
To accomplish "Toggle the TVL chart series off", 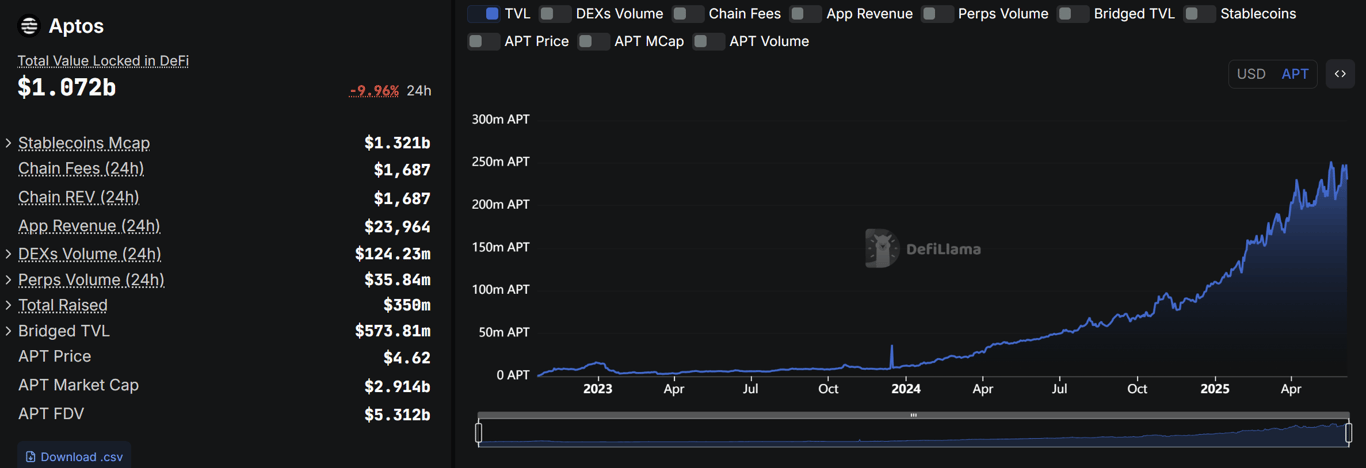I will (484, 14).
